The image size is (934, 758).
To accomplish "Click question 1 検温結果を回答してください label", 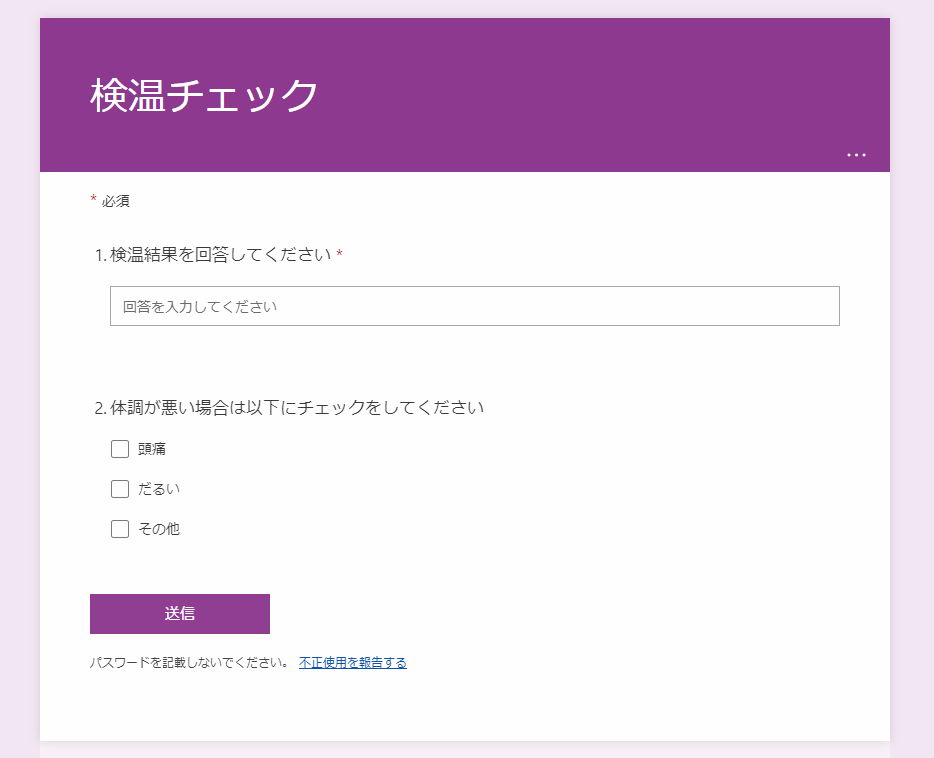I will tap(210, 256).
